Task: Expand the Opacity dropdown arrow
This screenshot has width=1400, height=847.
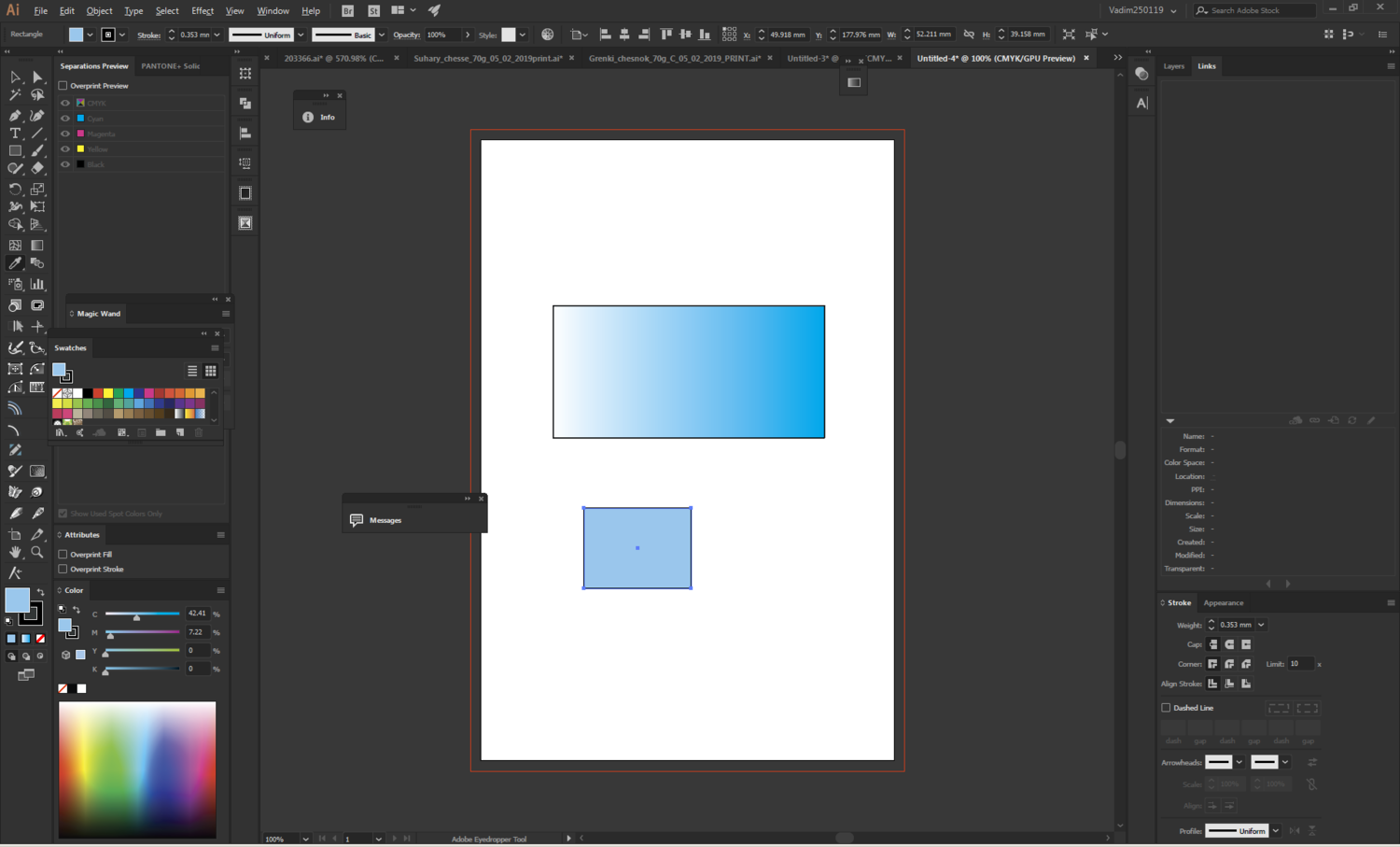Action: tap(468, 35)
